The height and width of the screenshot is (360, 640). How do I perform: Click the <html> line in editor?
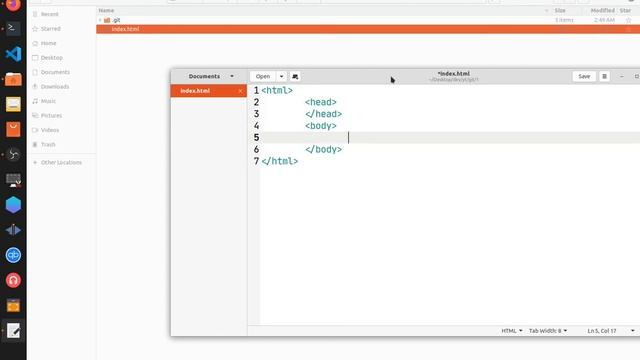click(x=277, y=90)
